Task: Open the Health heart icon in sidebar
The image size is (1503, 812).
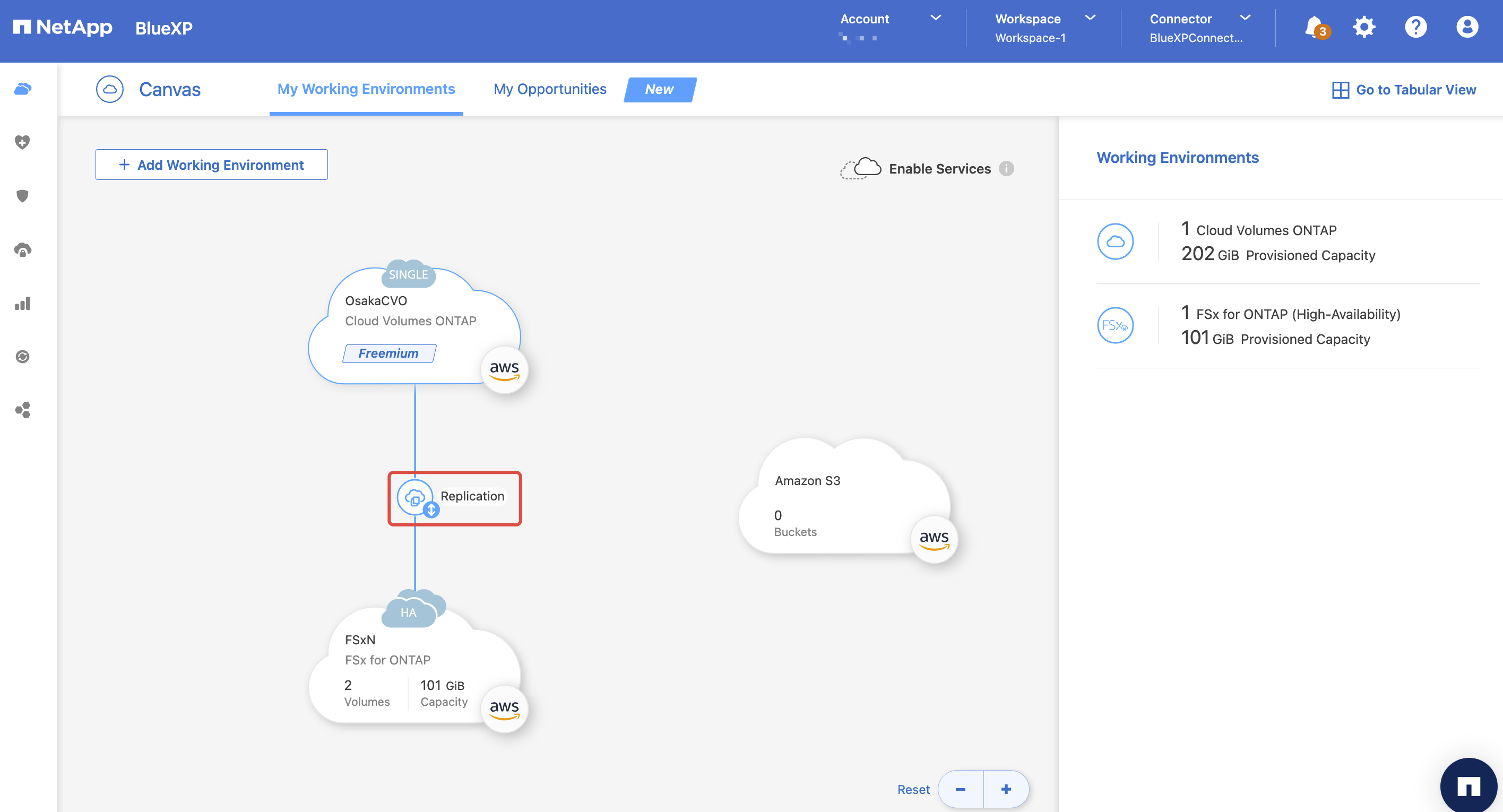Action: [x=22, y=142]
